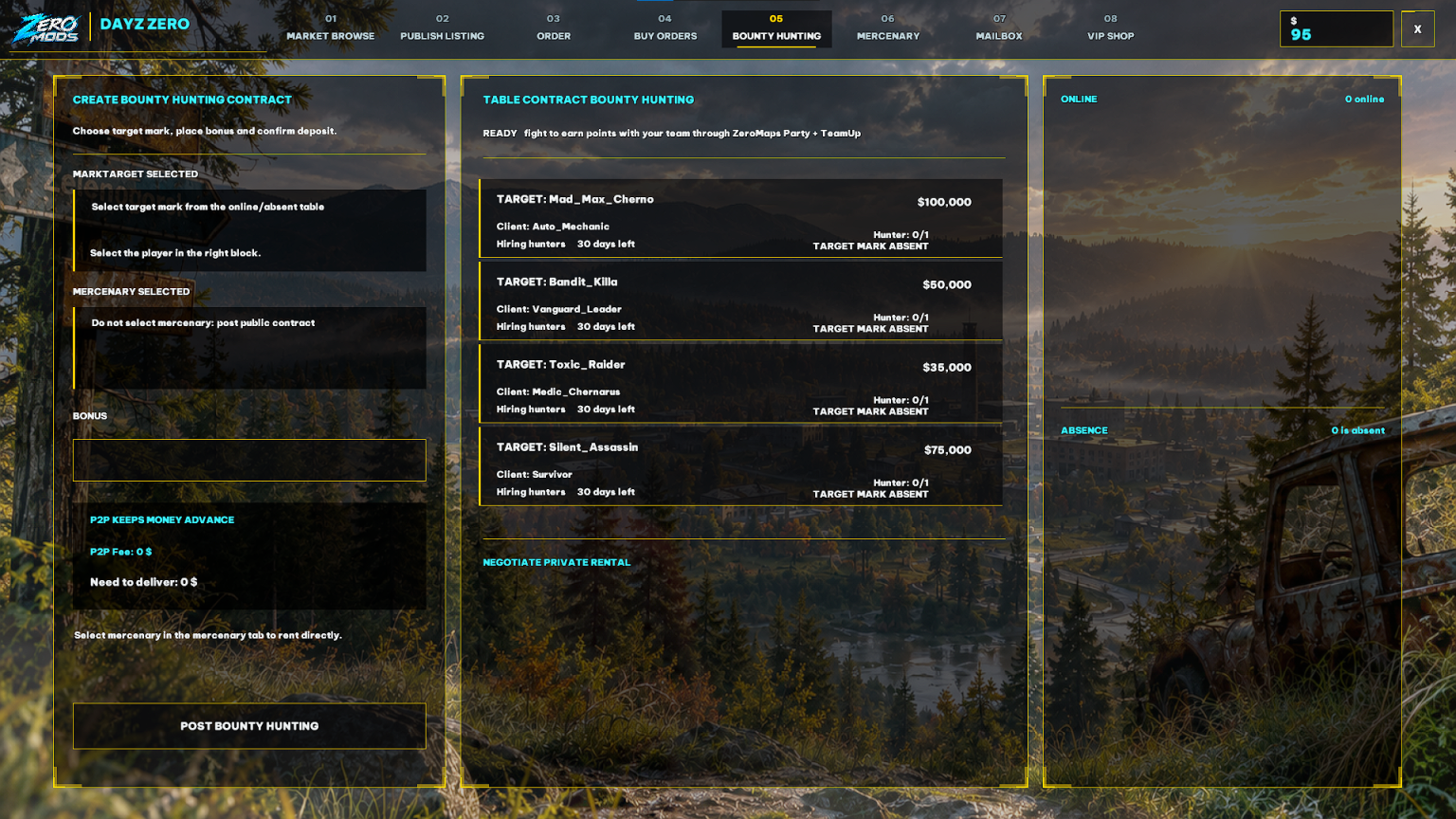This screenshot has height=819, width=1456.
Task: Click 'P2P Keeps Money Advance' label
Action: pos(162,519)
